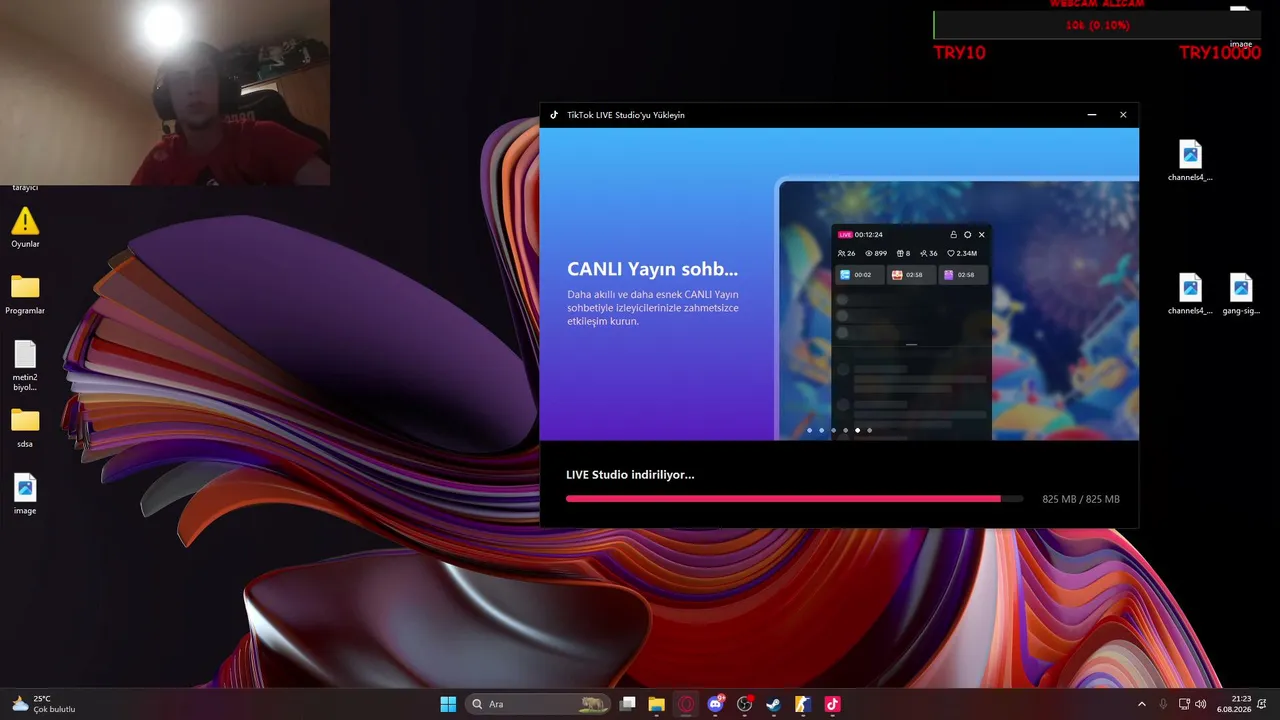This screenshot has height=720, width=1280.
Task: Open OBS Studio from the taskbar
Action: coord(745,704)
